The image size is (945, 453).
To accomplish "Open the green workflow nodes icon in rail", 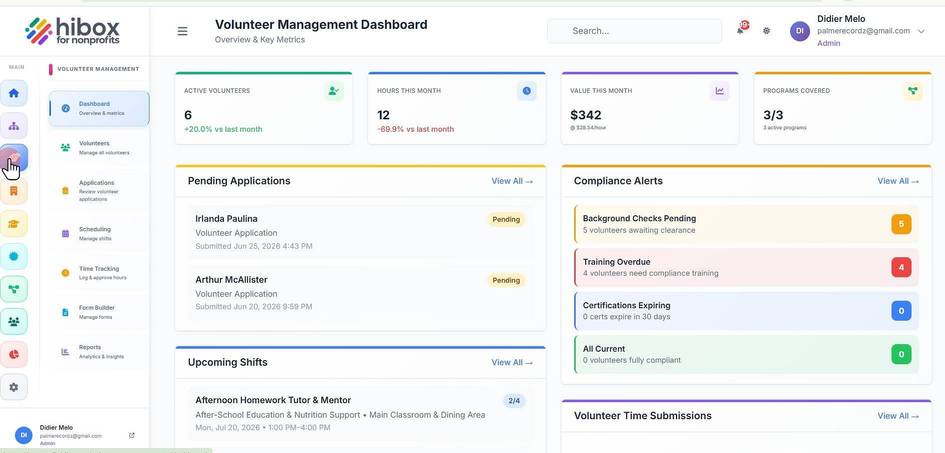I will tap(14, 289).
